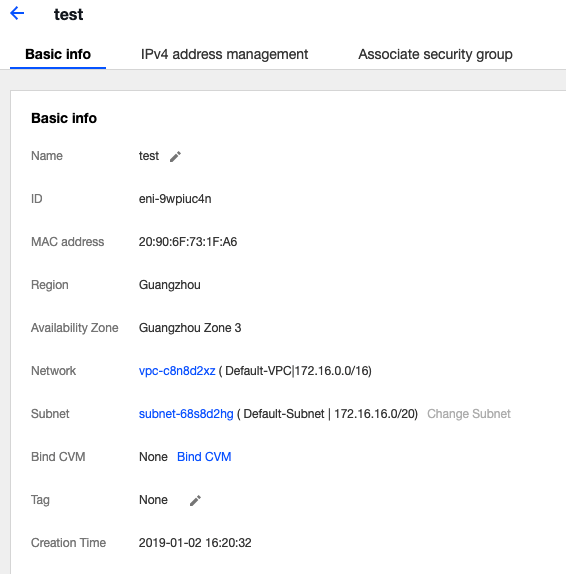Open the vpc-c8n8d2xz network link
The height and width of the screenshot is (574, 566).
[177, 371]
